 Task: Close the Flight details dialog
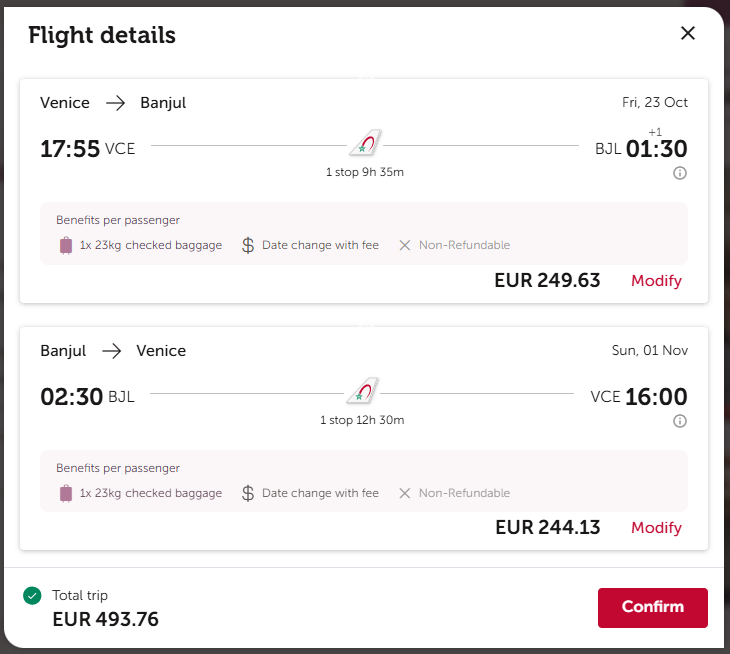click(x=688, y=33)
